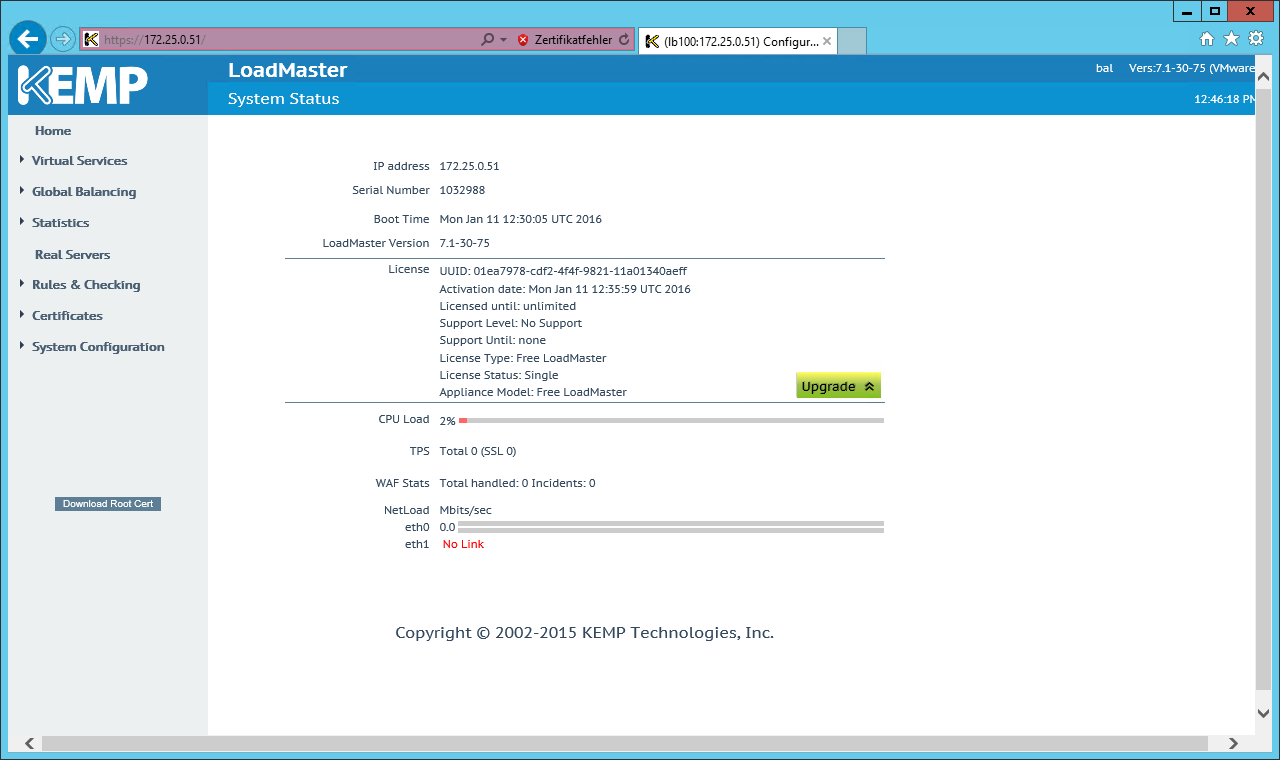Click the Appliance Model line
The height and width of the screenshot is (760, 1280).
pos(533,392)
